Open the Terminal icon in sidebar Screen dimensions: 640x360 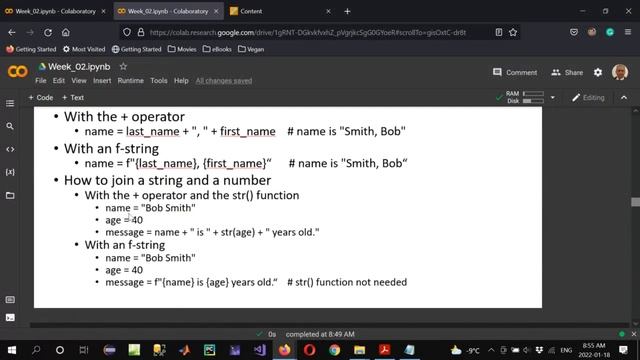point(10,318)
